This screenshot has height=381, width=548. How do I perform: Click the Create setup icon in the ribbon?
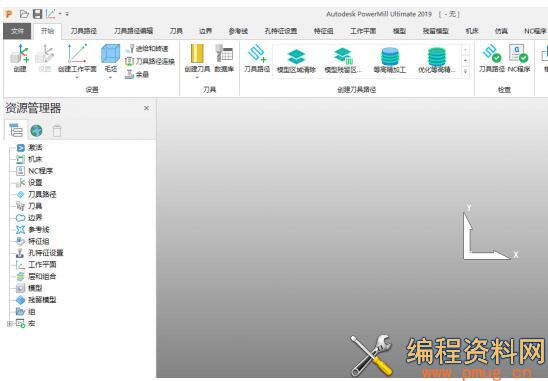point(20,55)
